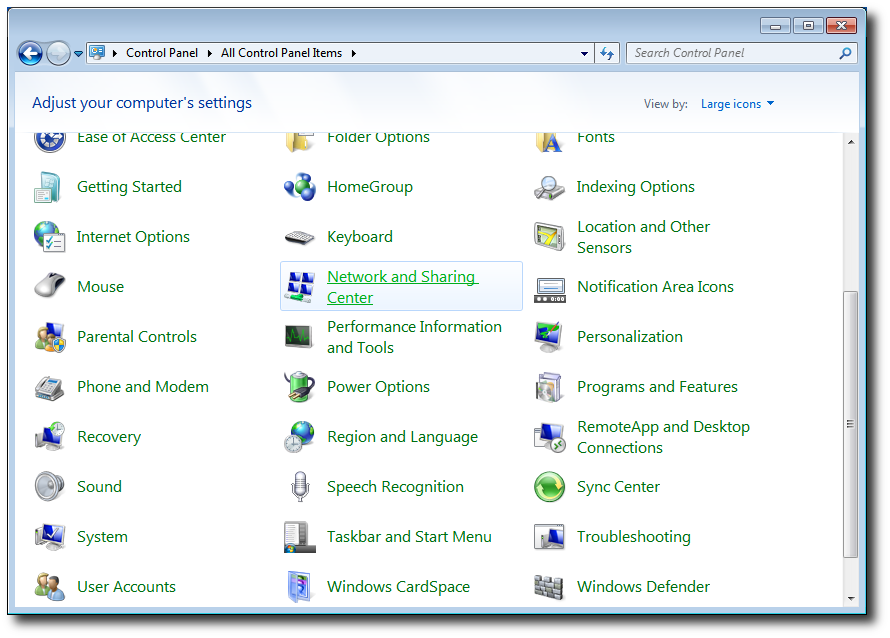
Task: Go back with the Back button
Action: [x=30, y=54]
